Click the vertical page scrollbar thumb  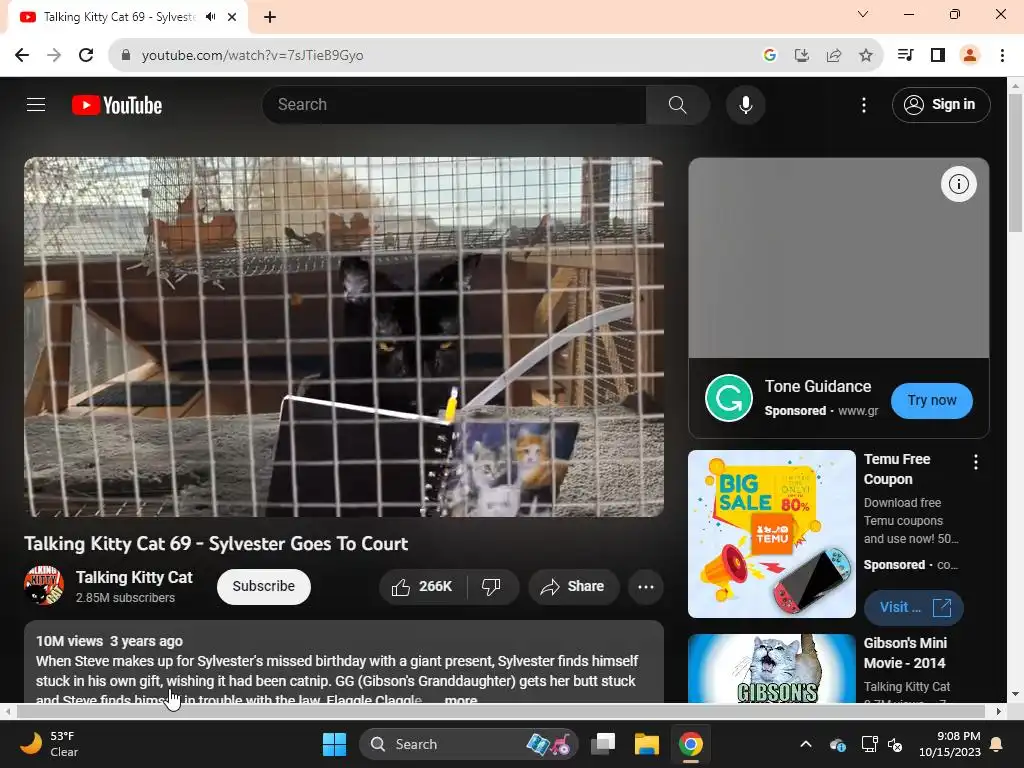[1015, 162]
